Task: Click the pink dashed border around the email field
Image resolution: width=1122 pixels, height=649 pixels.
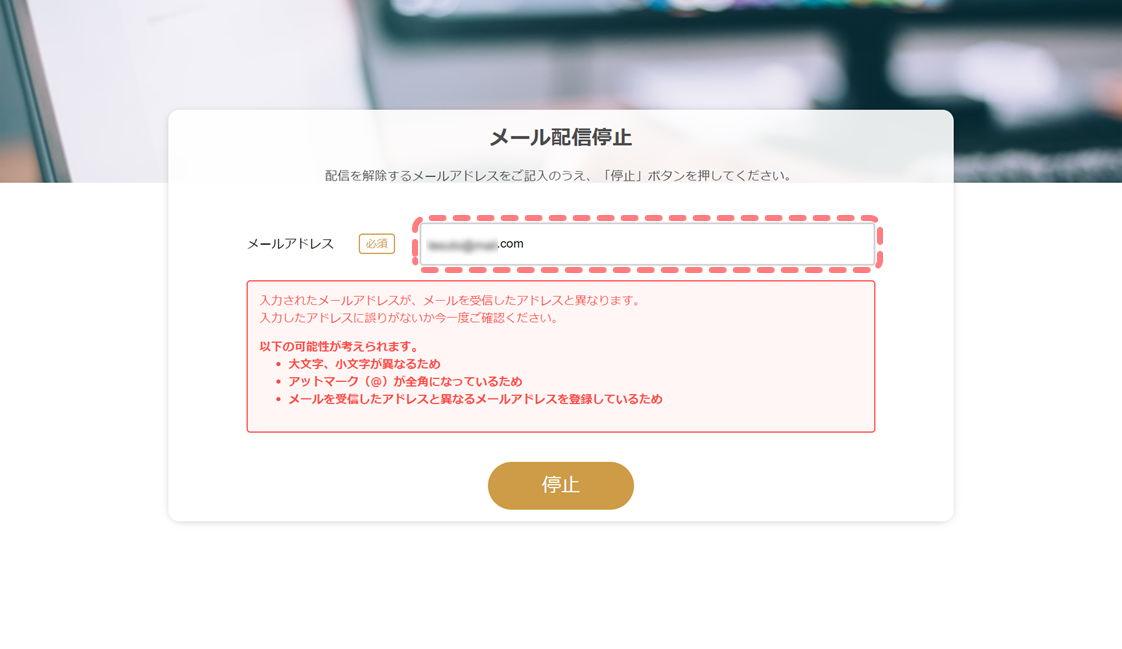Action: point(647,218)
